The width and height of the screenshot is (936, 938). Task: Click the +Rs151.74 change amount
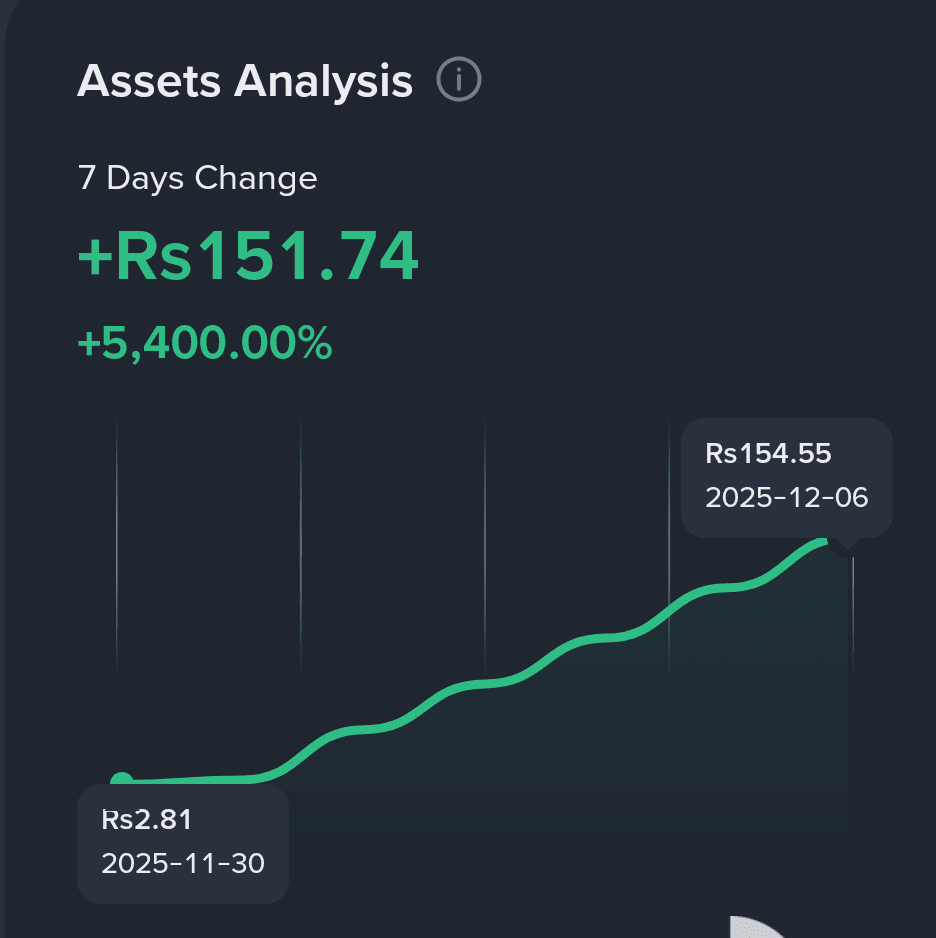pyautogui.click(x=248, y=256)
